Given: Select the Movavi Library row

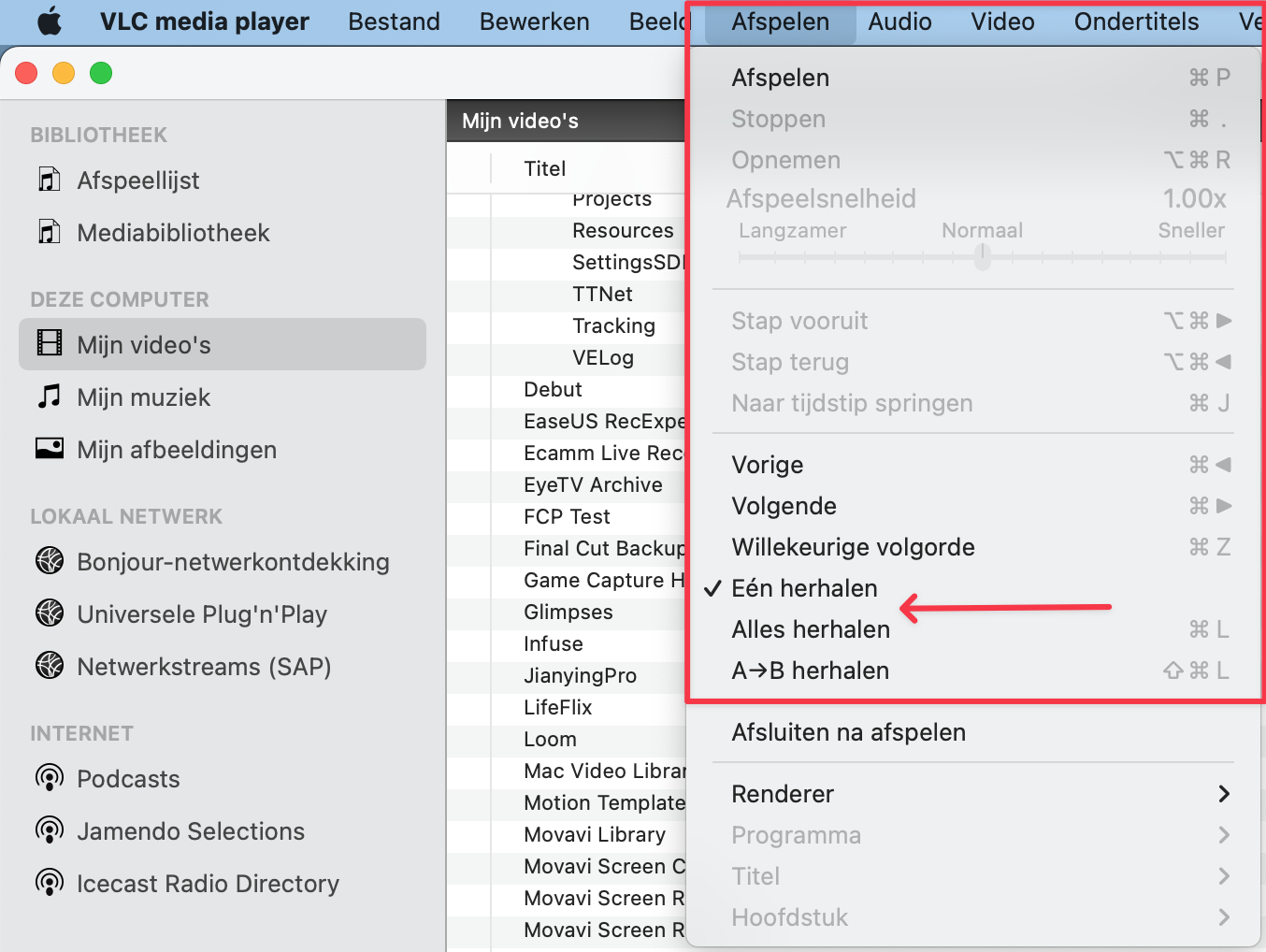Looking at the screenshot, I should click(x=567, y=834).
